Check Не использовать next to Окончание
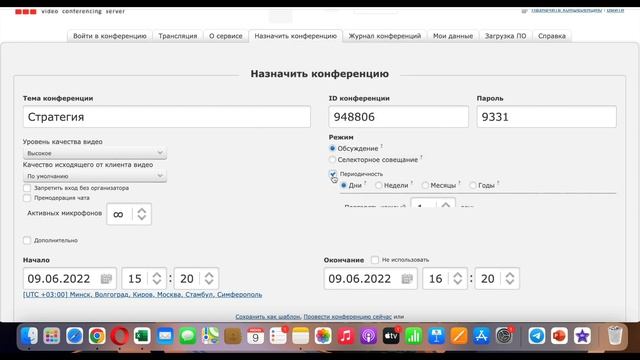 tap(375, 260)
